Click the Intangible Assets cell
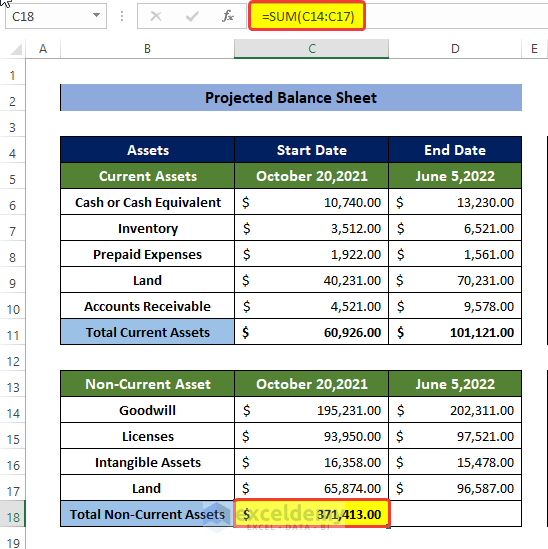The image size is (548, 549). pos(147,462)
